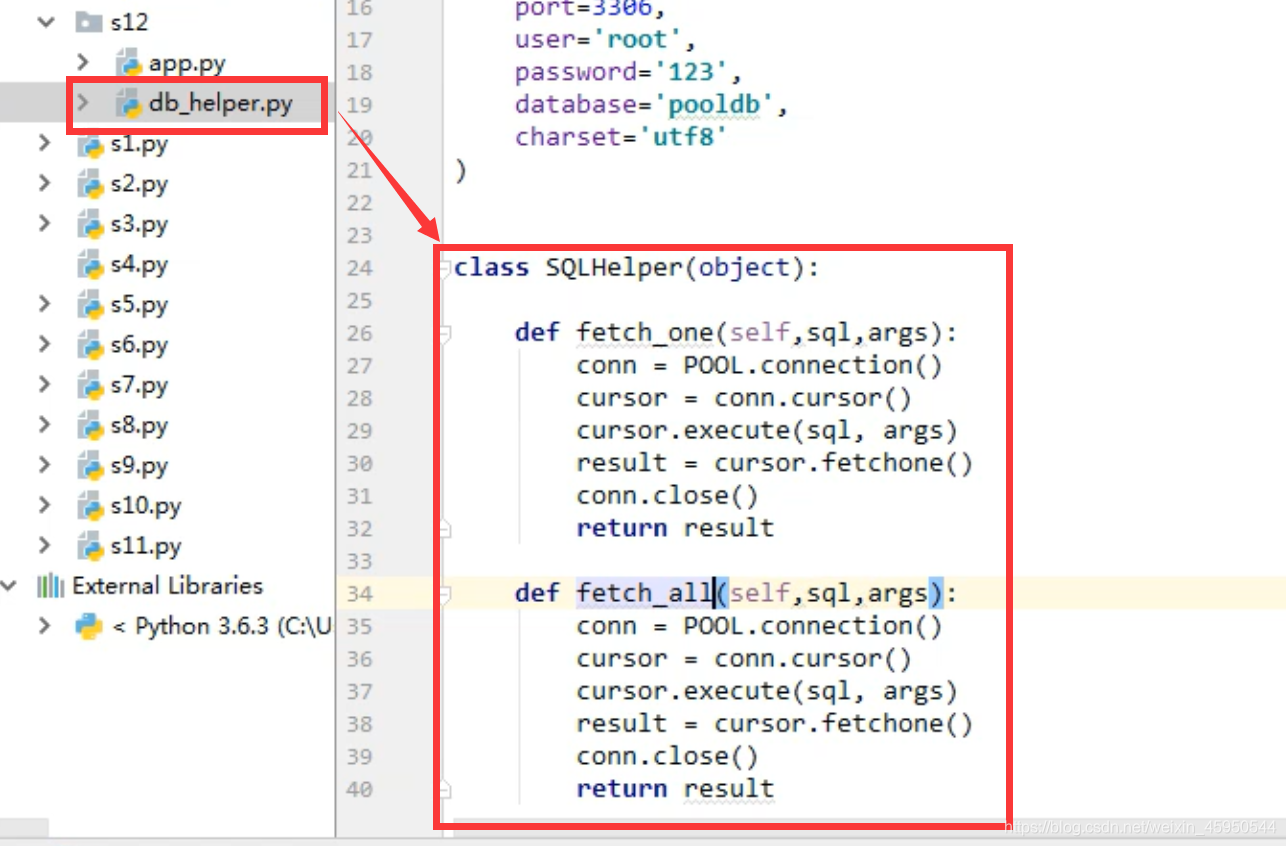Click the s2.py Python file icon
1286x846 pixels.
click(91, 184)
